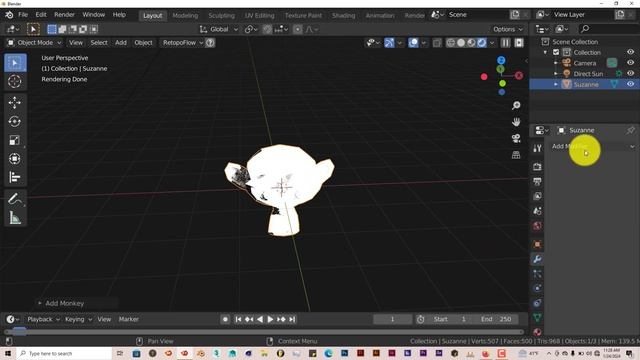Hide the Collection in outliner
640x360 pixels.
click(631, 52)
